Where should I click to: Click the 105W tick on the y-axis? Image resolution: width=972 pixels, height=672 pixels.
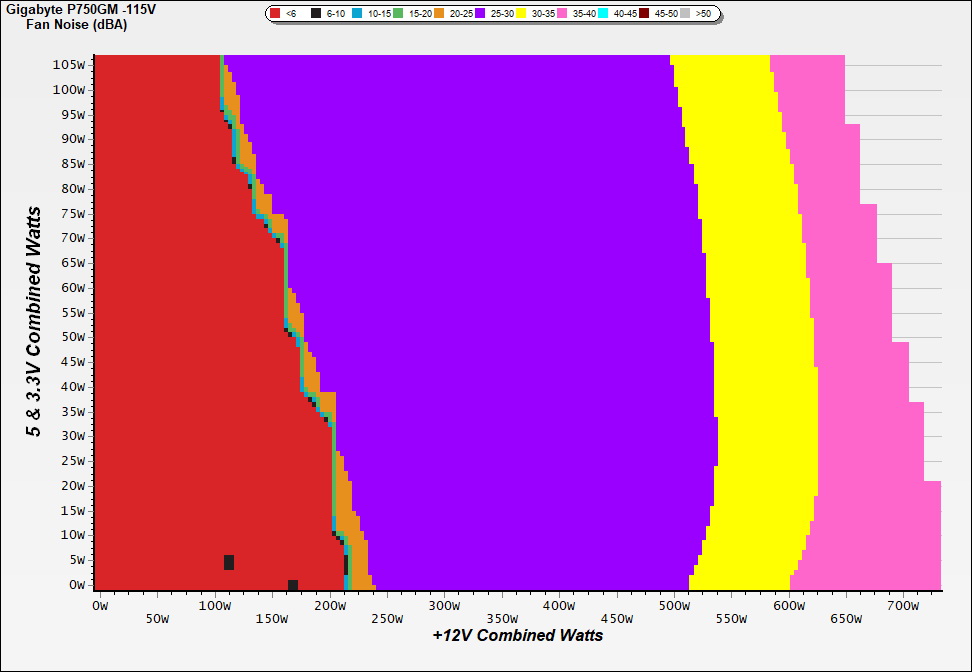[70, 64]
